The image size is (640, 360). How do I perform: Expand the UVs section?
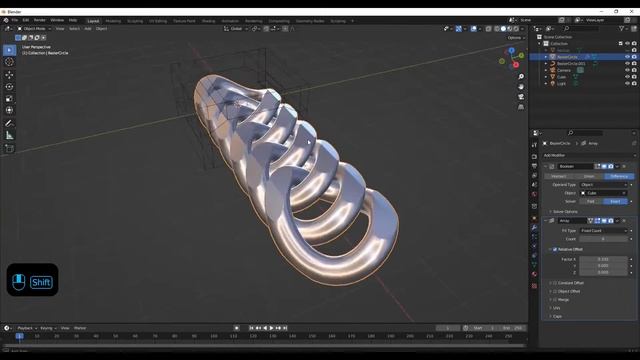[x=556, y=308]
